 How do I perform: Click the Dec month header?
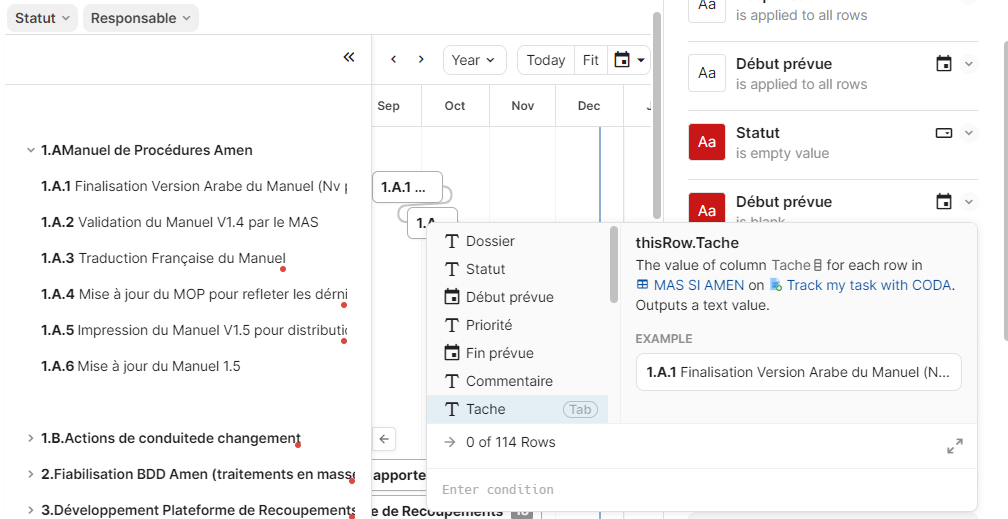point(589,105)
